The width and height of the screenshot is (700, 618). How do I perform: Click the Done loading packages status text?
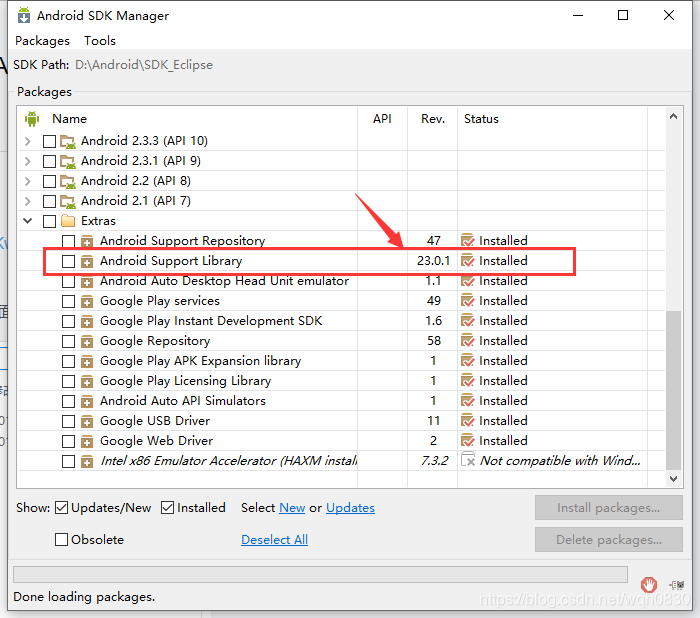pos(84,597)
